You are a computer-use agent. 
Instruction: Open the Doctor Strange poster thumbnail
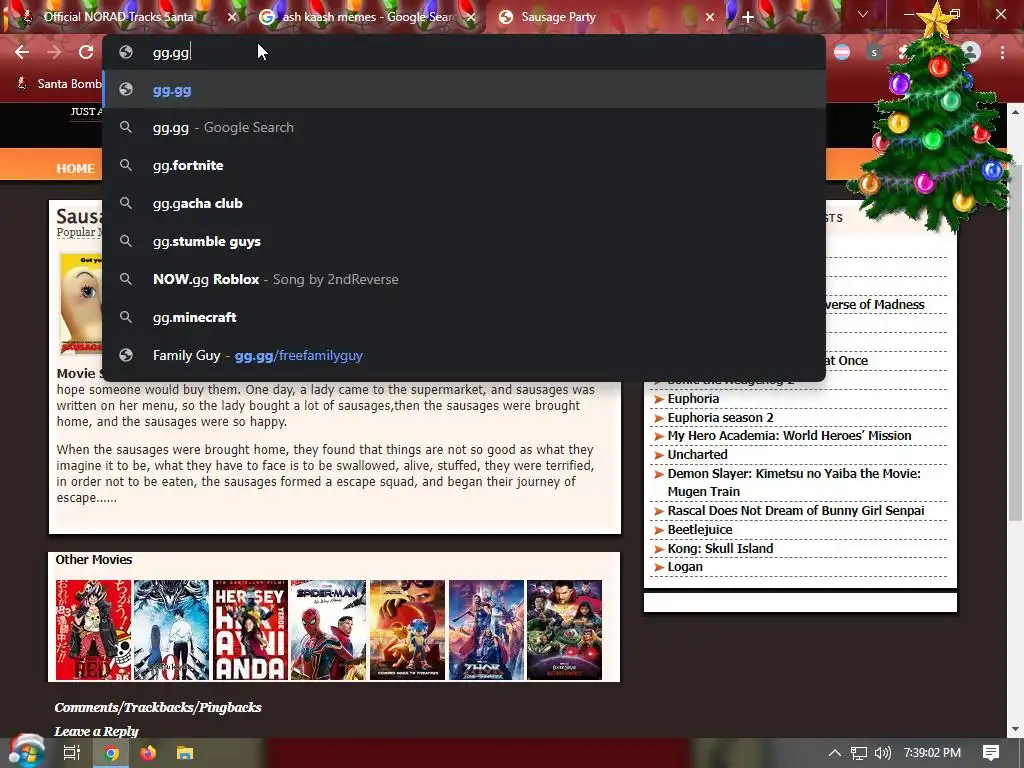[564, 630]
